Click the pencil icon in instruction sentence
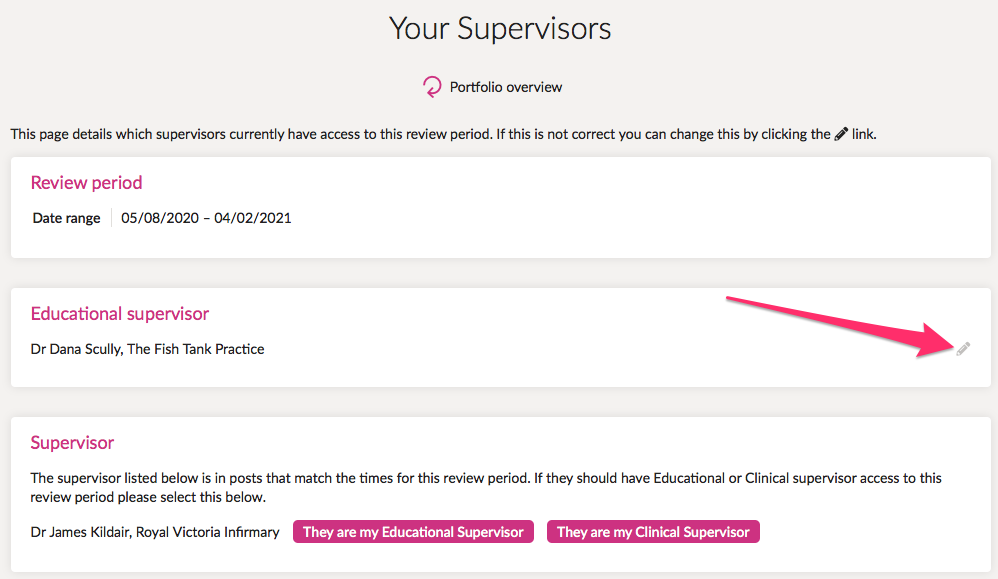The height and width of the screenshot is (579, 998). pyautogui.click(x=841, y=134)
